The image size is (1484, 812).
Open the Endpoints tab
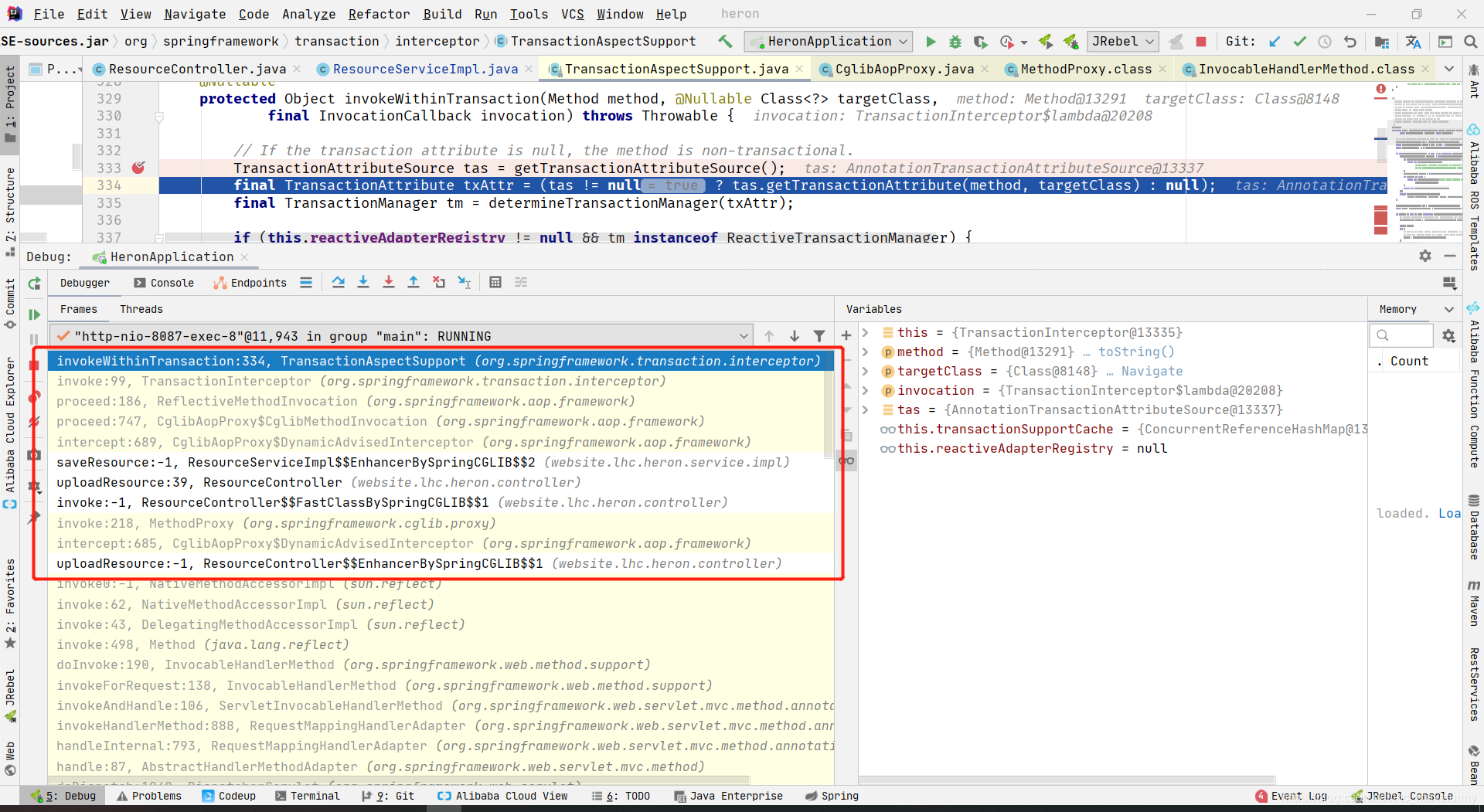pyautogui.click(x=250, y=283)
